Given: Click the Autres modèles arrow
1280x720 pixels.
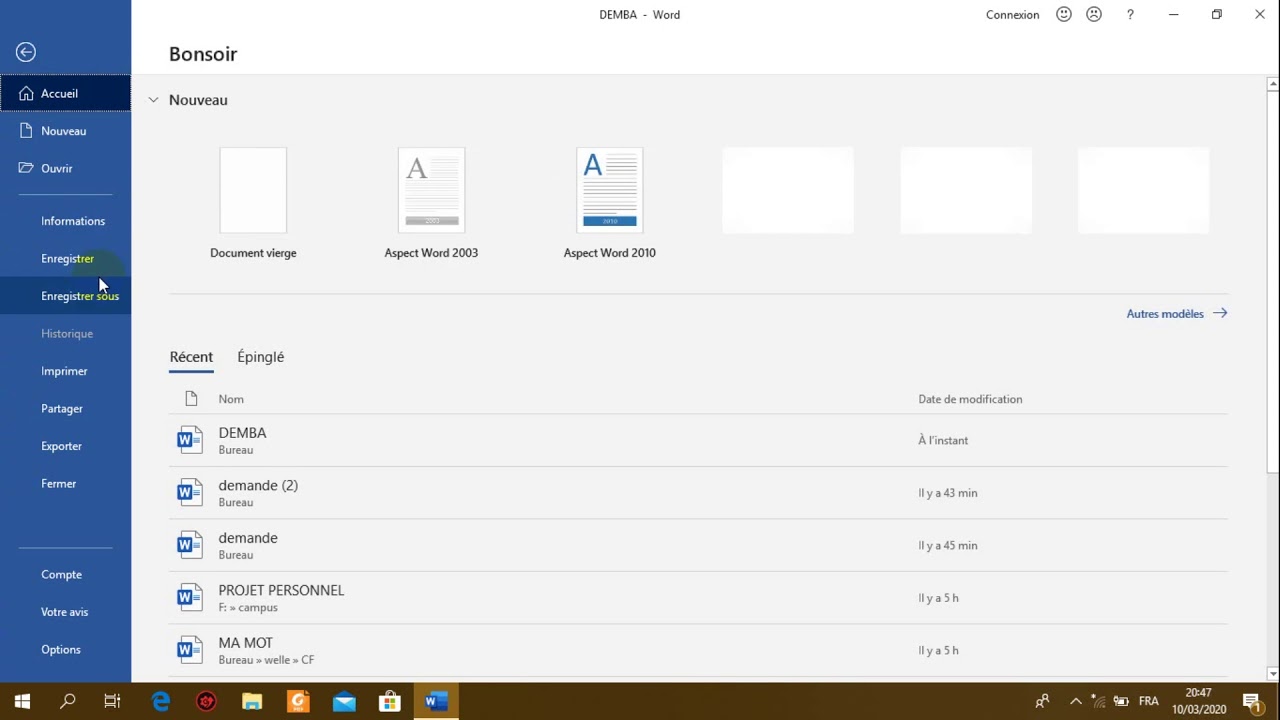Looking at the screenshot, I should (1220, 313).
